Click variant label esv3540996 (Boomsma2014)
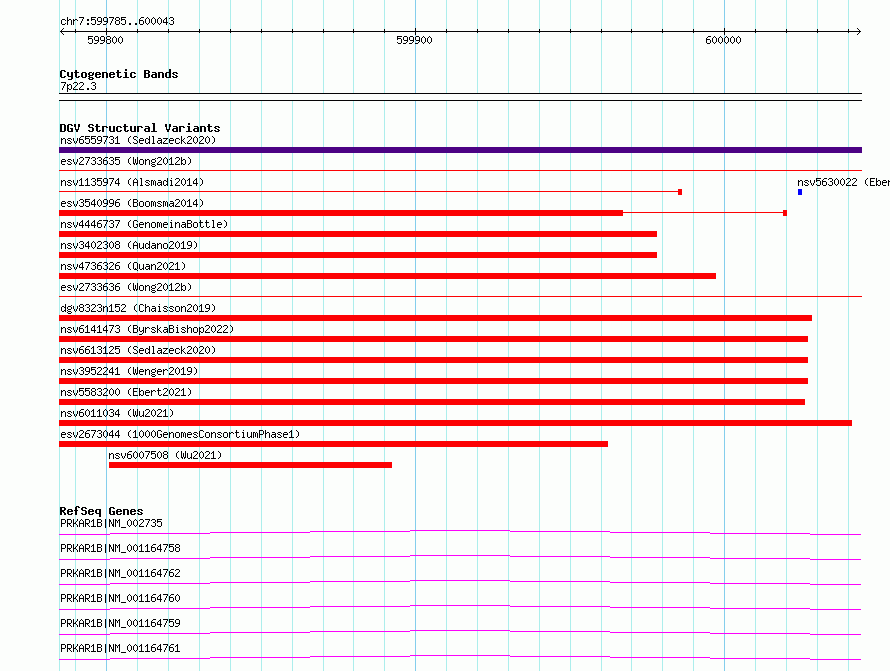Screen dimensions: 890x671 132,203
